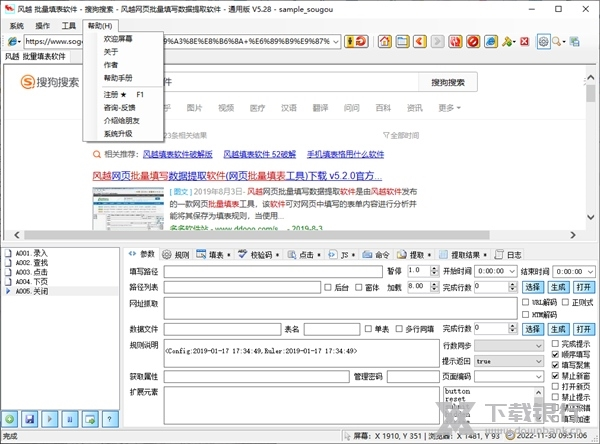
Task: Click the gear settings toolbar icon
Action: click(x=543, y=41)
